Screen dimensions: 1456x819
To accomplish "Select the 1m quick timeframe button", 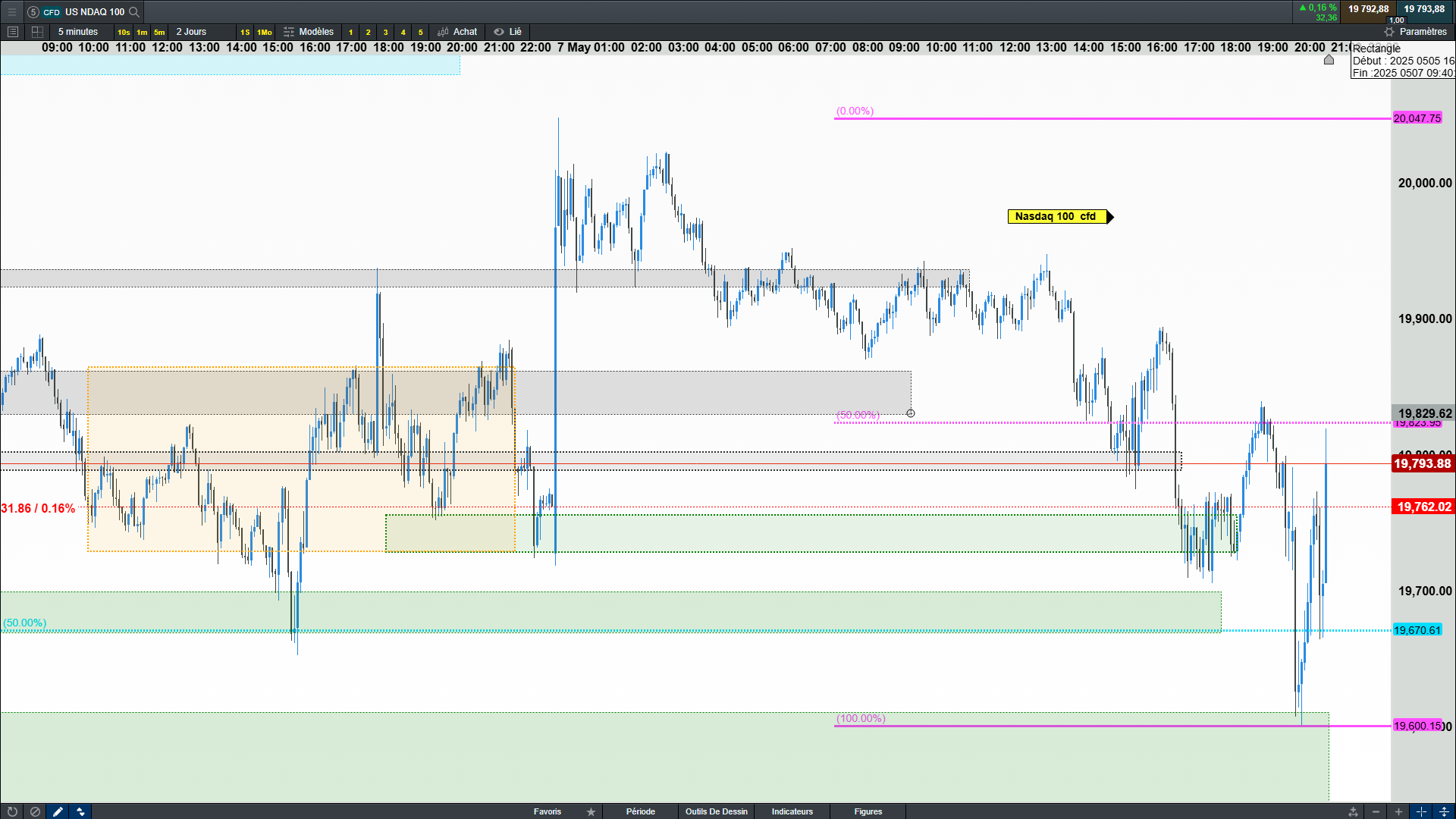I will [x=142, y=32].
